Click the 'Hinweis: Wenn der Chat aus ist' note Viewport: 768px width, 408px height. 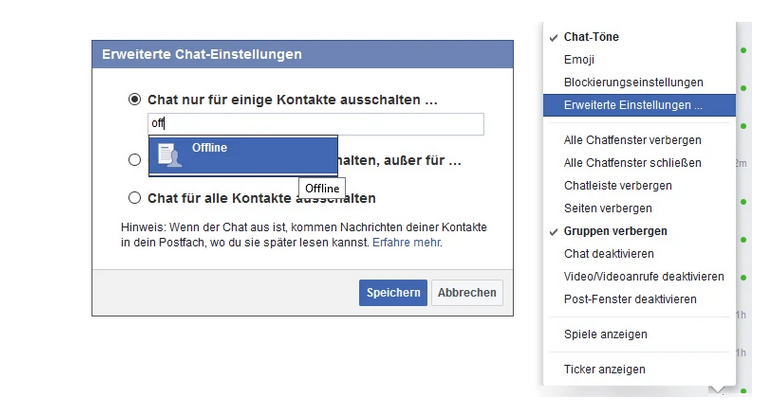tap(304, 235)
